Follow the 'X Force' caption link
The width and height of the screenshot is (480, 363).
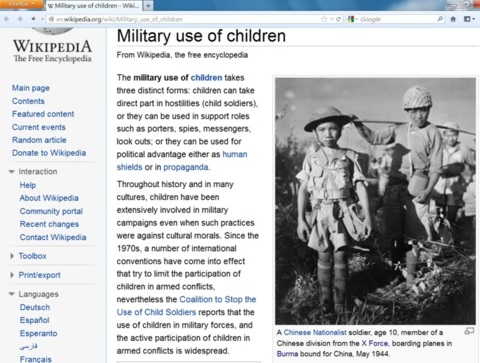pyautogui.click(x=375, y=343)
